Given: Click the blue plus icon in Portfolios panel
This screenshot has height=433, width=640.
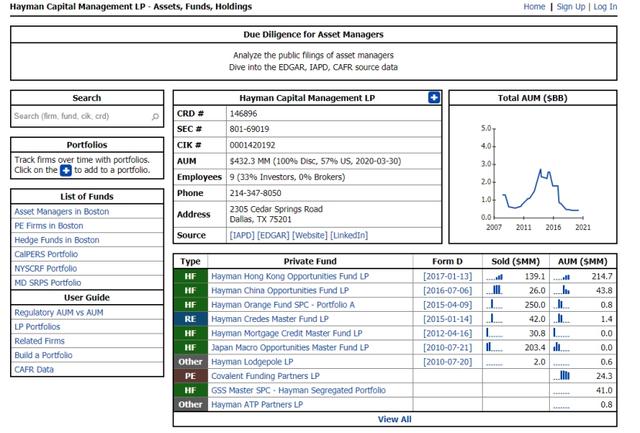Looking at the screenshot, I should 66,170.
